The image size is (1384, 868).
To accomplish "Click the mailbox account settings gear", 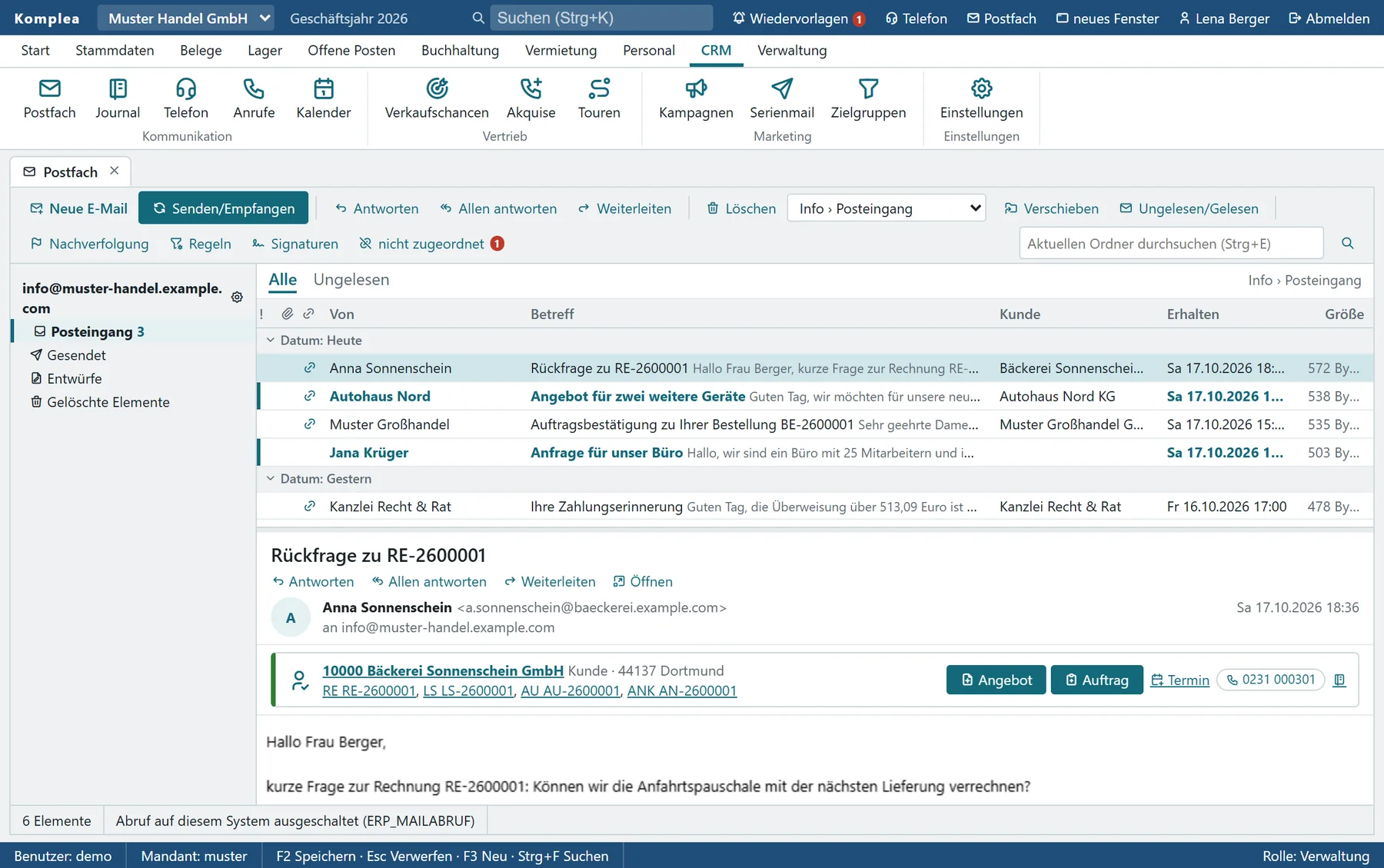I will (x=237, y=298).
